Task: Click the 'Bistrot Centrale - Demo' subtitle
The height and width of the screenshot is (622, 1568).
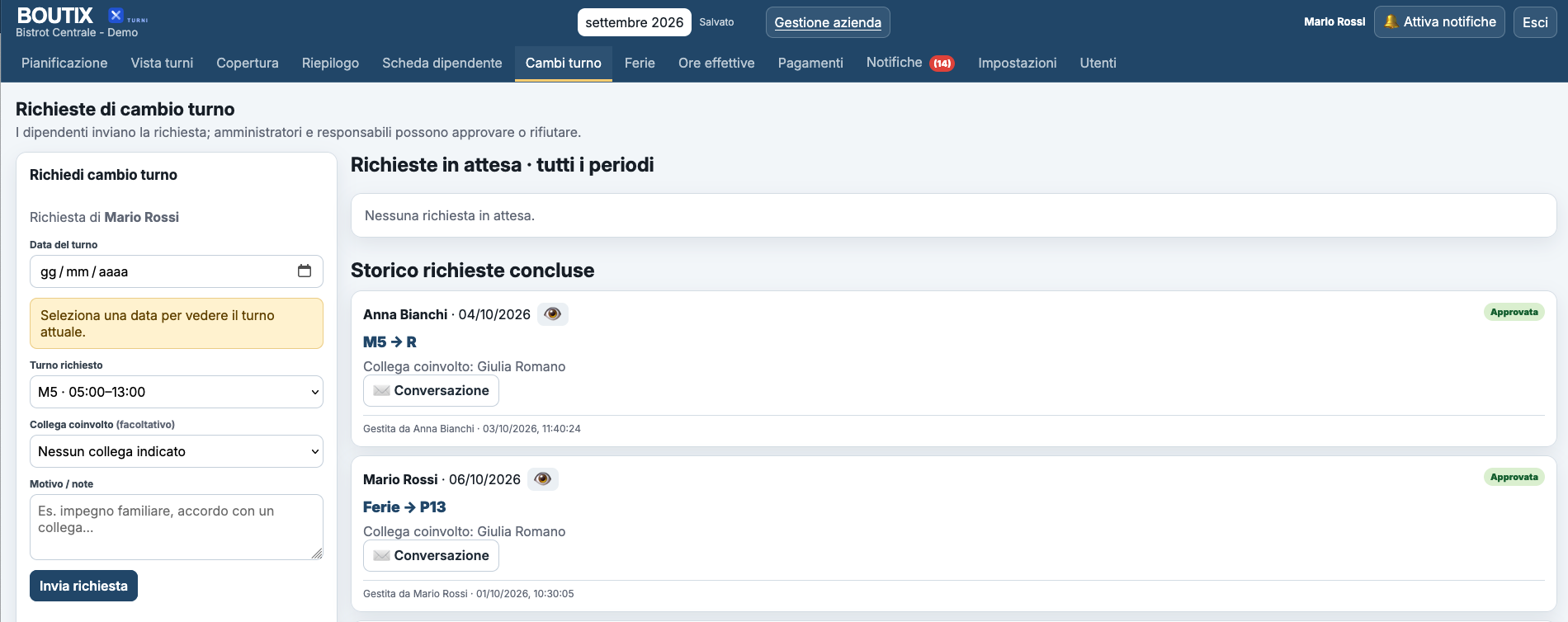Action: [77, 33]
